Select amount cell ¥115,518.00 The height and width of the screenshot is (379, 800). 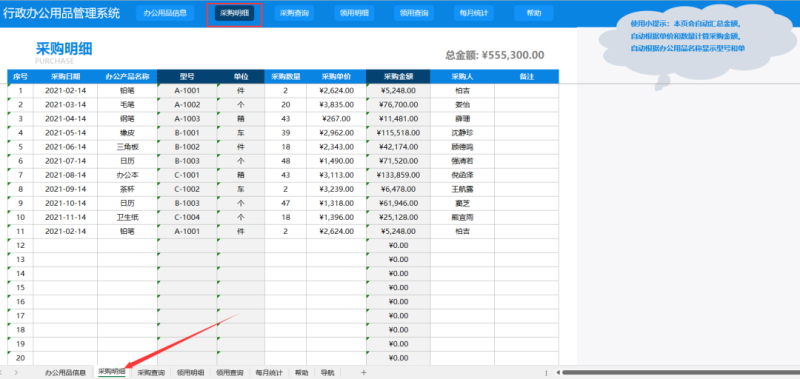click(x=398, y=133)
